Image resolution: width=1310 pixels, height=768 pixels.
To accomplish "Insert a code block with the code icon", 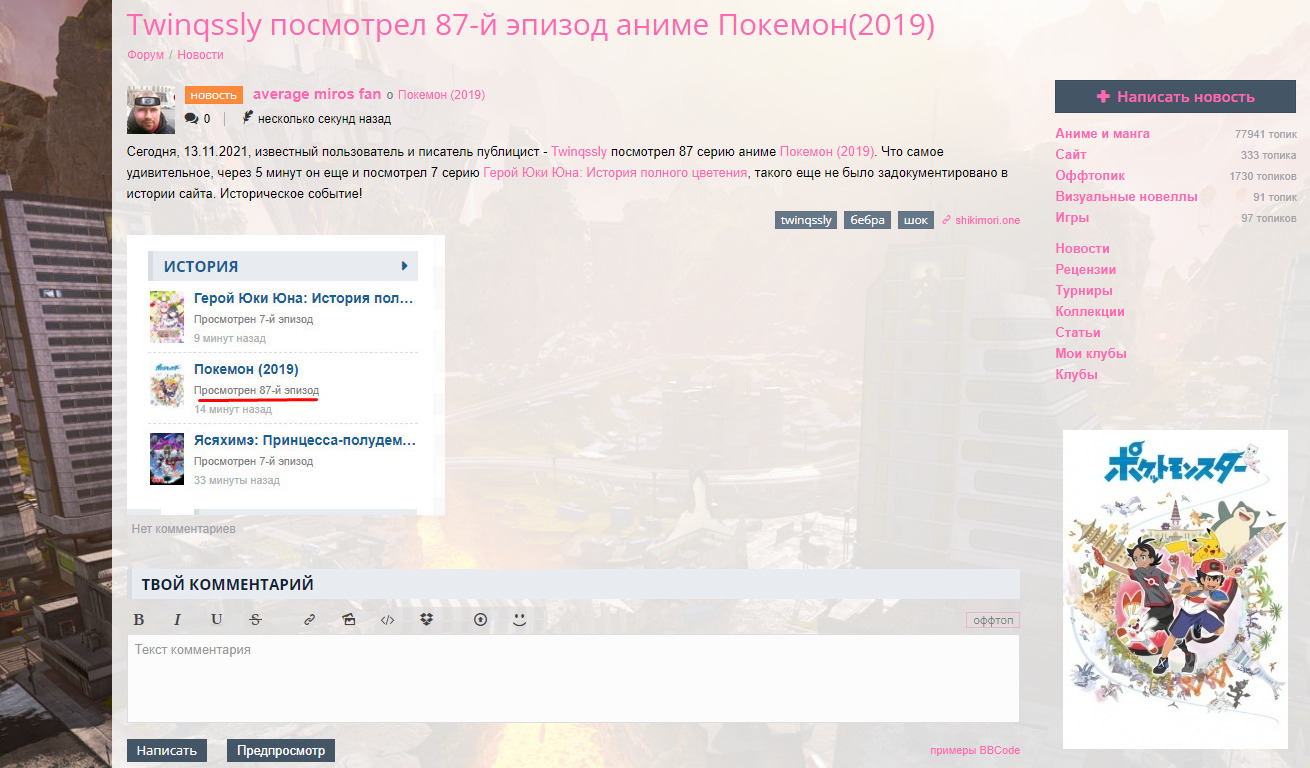I will 387,620.
